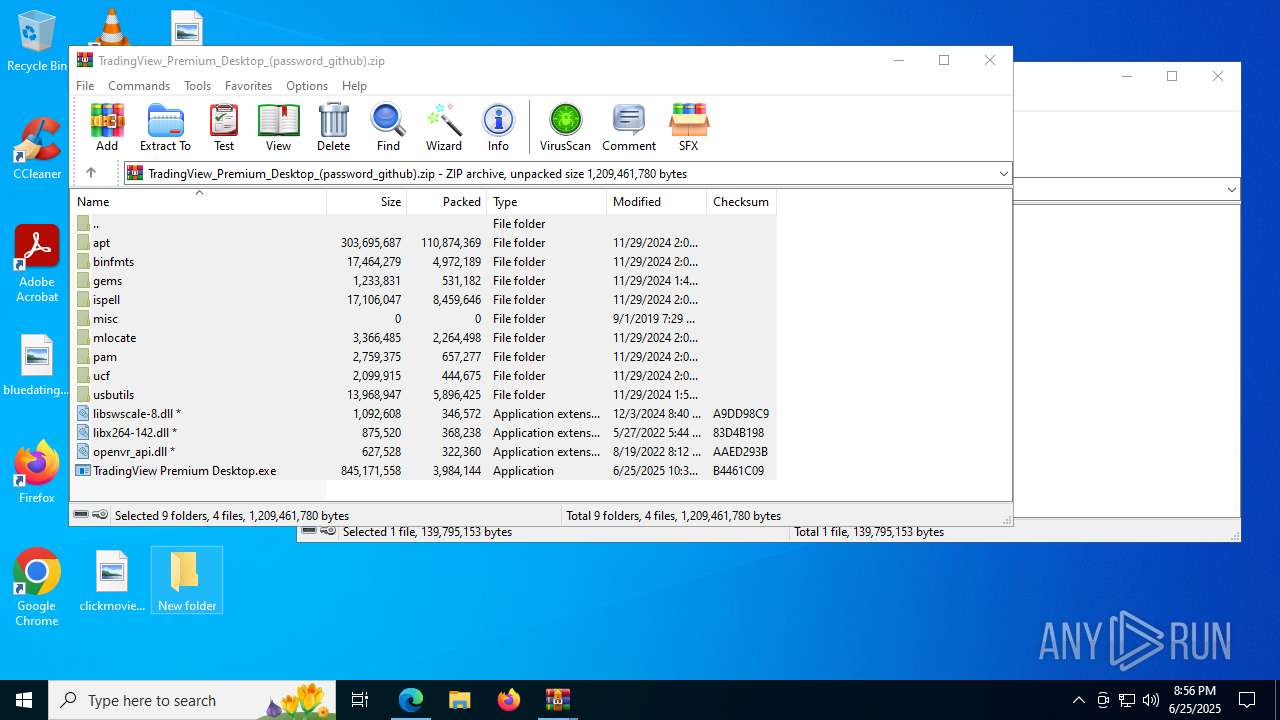The image size is (1280, 720).
Task: Open the Options menu
Action: coord(307,86)
